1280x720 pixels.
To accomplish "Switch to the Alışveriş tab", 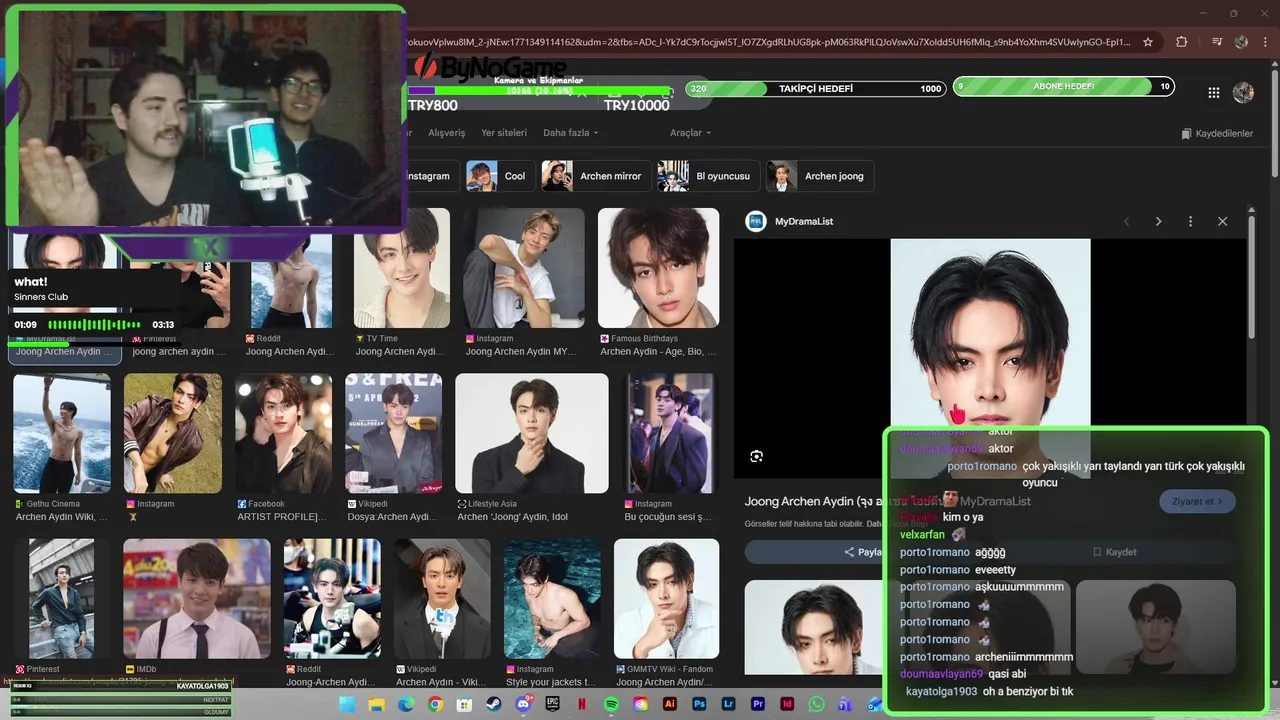I will coord(447,133).
